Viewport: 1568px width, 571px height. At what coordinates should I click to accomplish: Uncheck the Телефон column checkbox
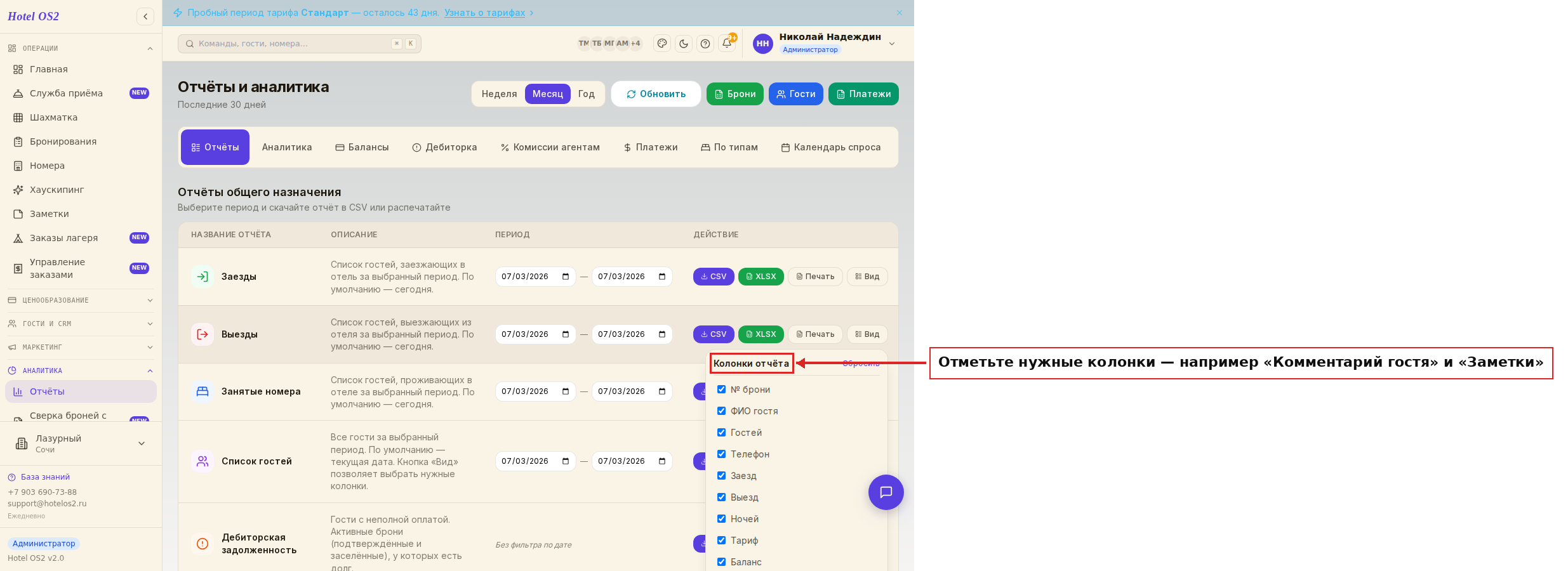[721, 454]
